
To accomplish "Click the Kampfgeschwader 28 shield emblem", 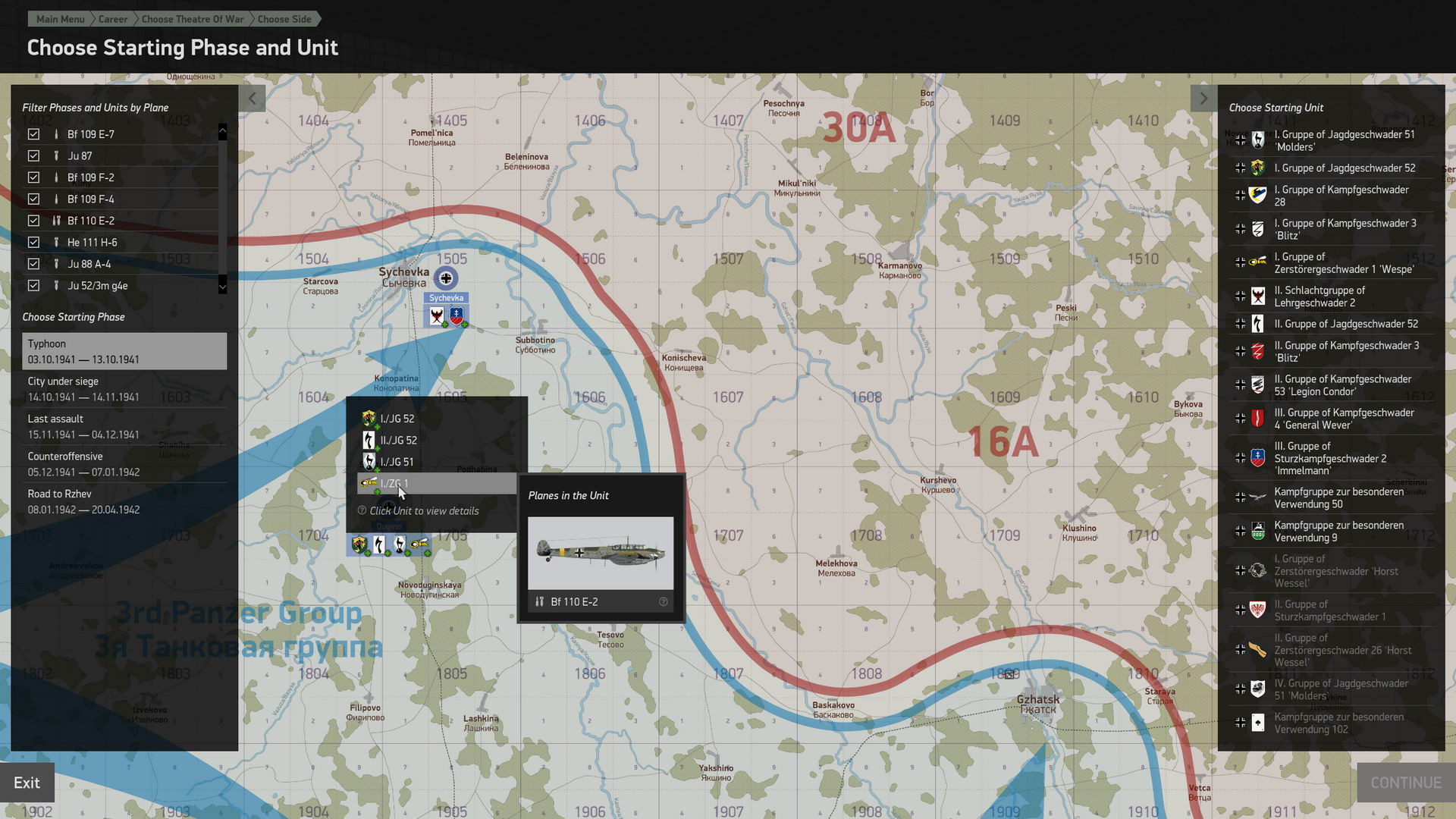I will 1257,196.
